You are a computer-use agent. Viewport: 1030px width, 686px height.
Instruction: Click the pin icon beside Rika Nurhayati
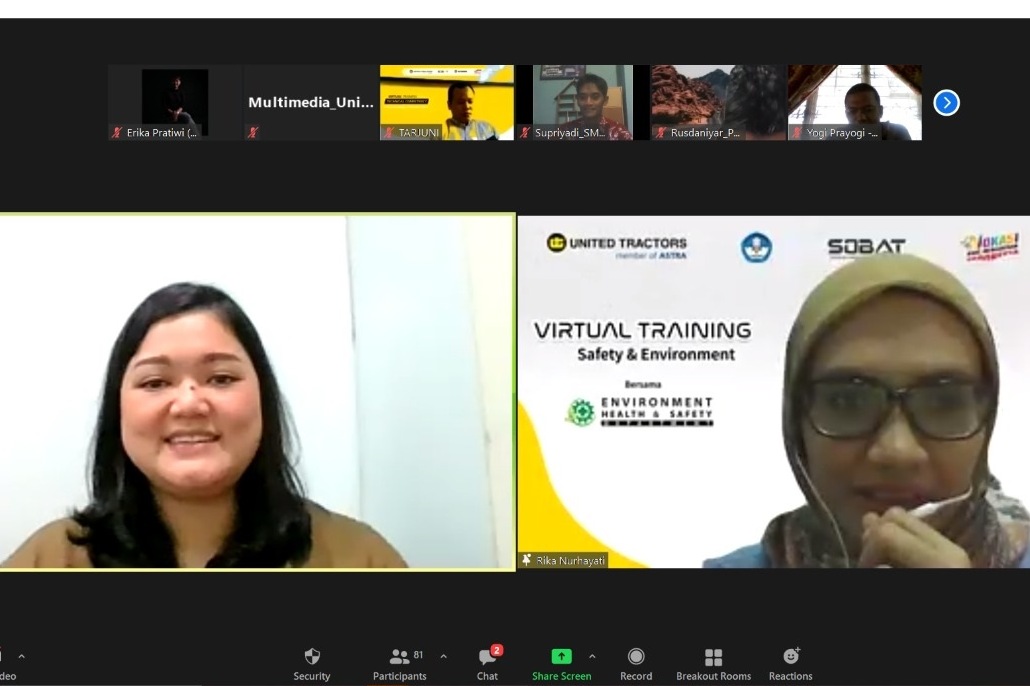point(527,560)
